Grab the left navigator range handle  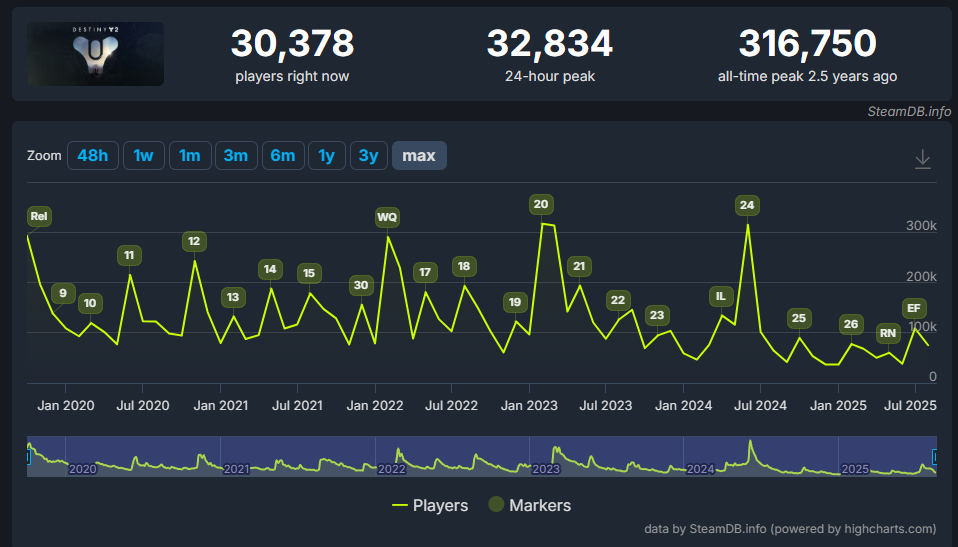click(x=28, y=457)
